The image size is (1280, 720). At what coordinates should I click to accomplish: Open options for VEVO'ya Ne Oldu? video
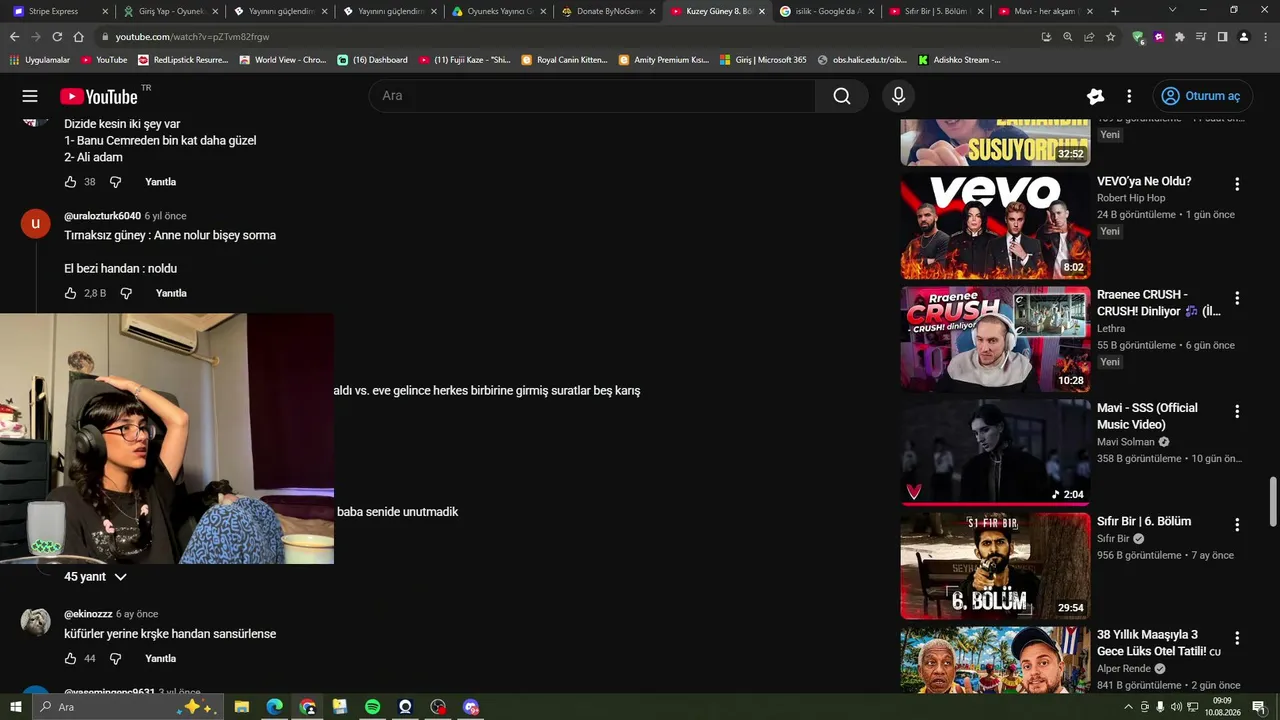[1237, 184]
